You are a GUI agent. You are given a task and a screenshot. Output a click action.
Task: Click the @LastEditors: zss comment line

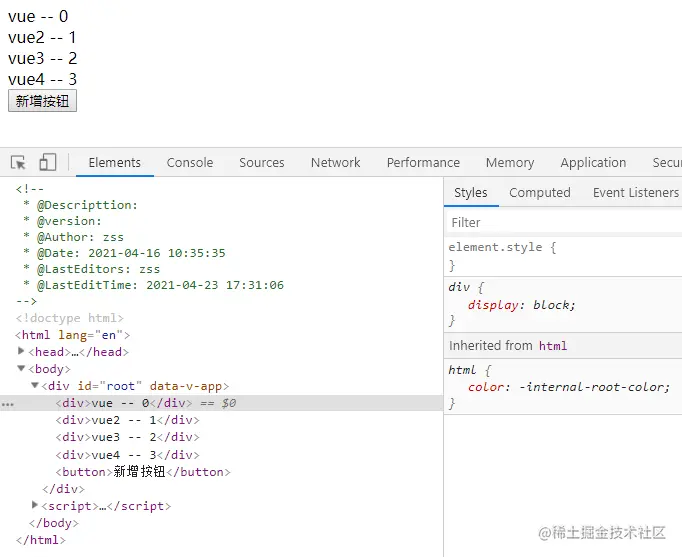pos(92,269)
